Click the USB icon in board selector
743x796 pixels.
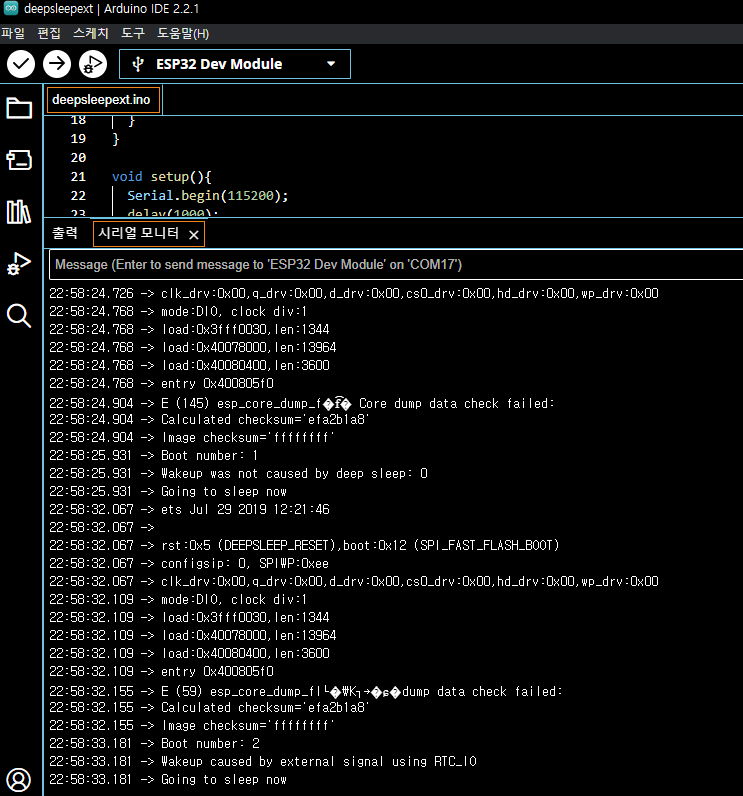pyautogui.click(x=138, y=64)
